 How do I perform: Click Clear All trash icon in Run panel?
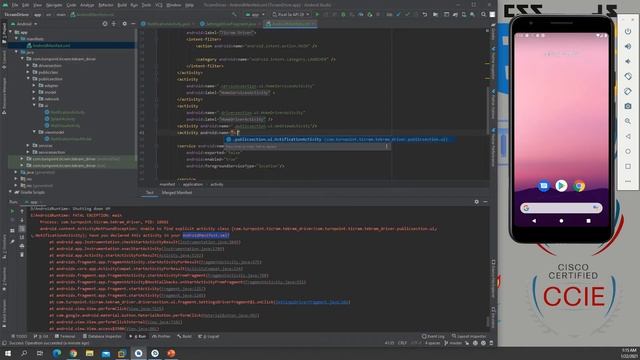[x=22, y=255]
